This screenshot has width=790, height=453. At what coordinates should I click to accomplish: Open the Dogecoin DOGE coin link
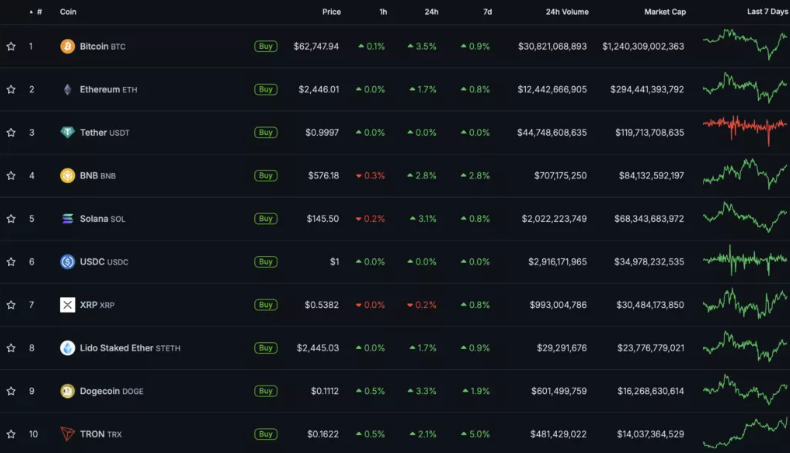(111, 391)
